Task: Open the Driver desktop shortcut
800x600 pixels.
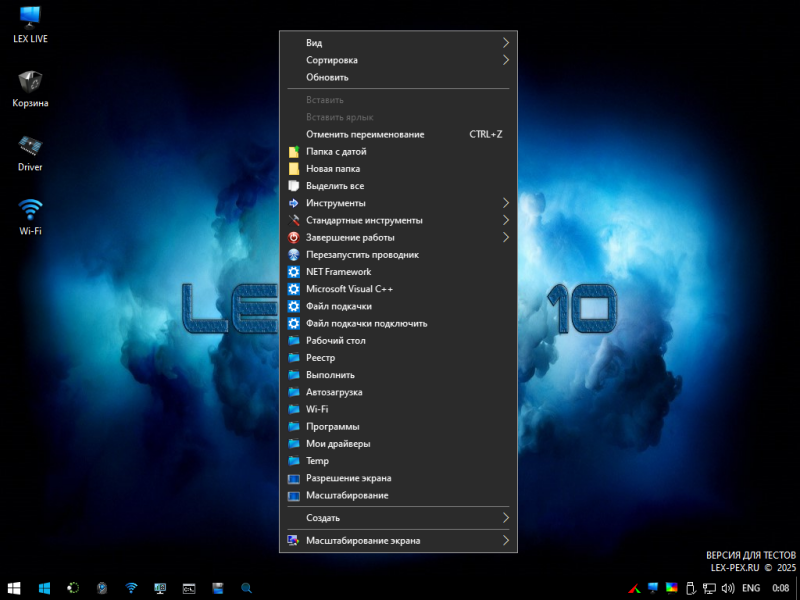Action: [x=31, y=146]
